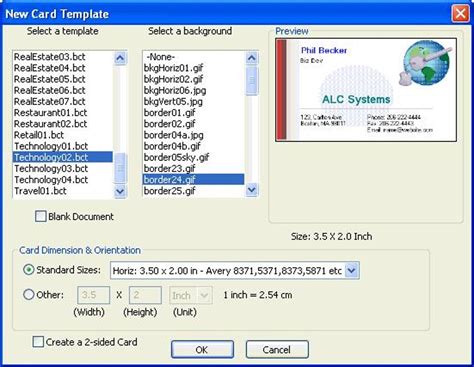Click the Height input field
The image size is (474, 367).
click(x=145, y=295)
